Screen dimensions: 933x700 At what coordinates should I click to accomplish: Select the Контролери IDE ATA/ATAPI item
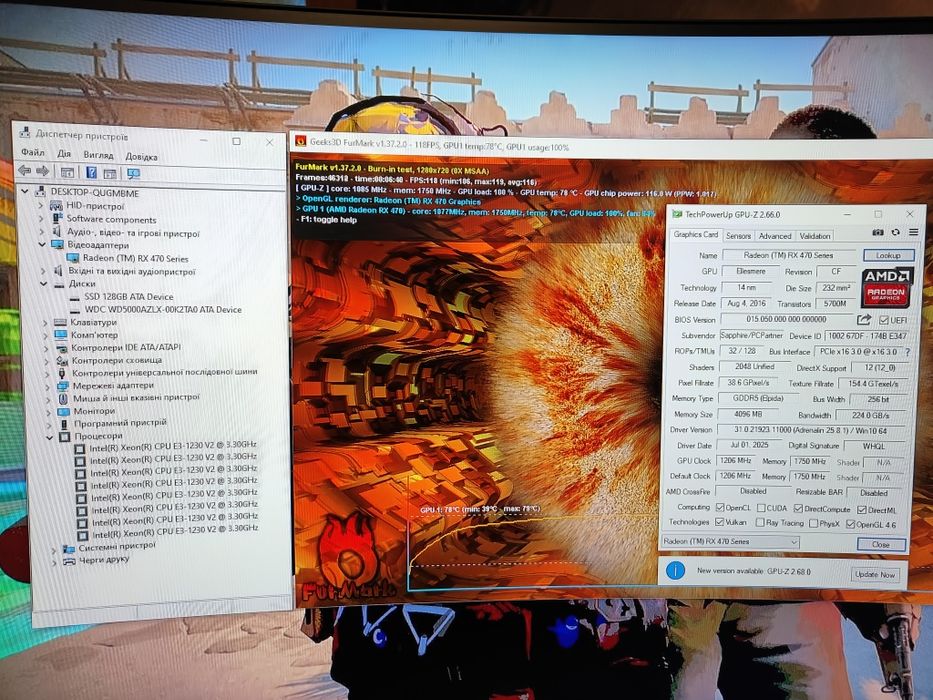126,347
